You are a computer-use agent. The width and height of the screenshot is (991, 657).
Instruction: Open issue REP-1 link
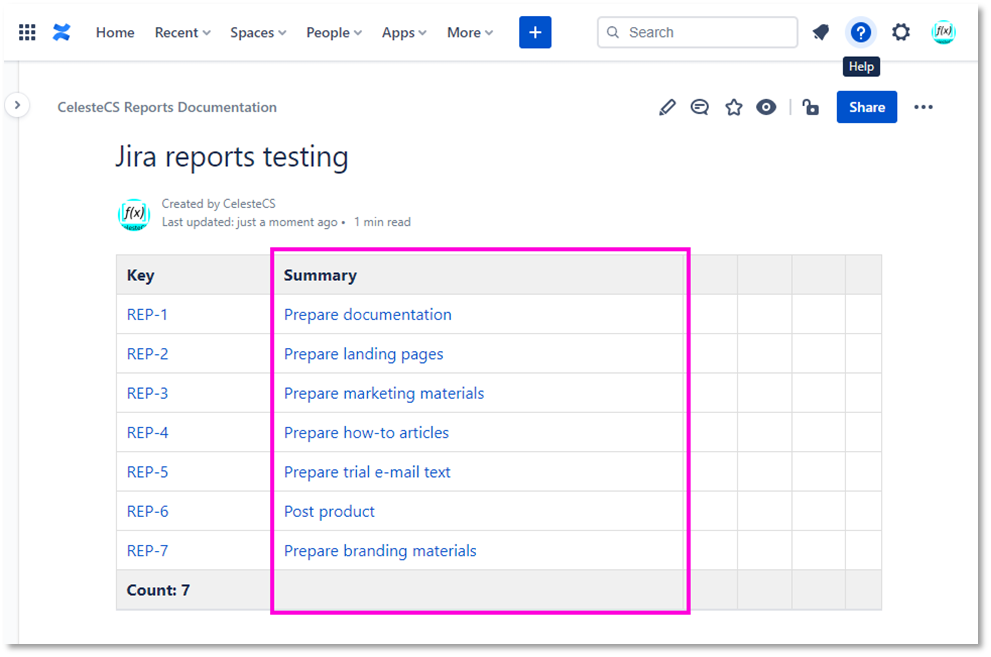pos(147,315)
